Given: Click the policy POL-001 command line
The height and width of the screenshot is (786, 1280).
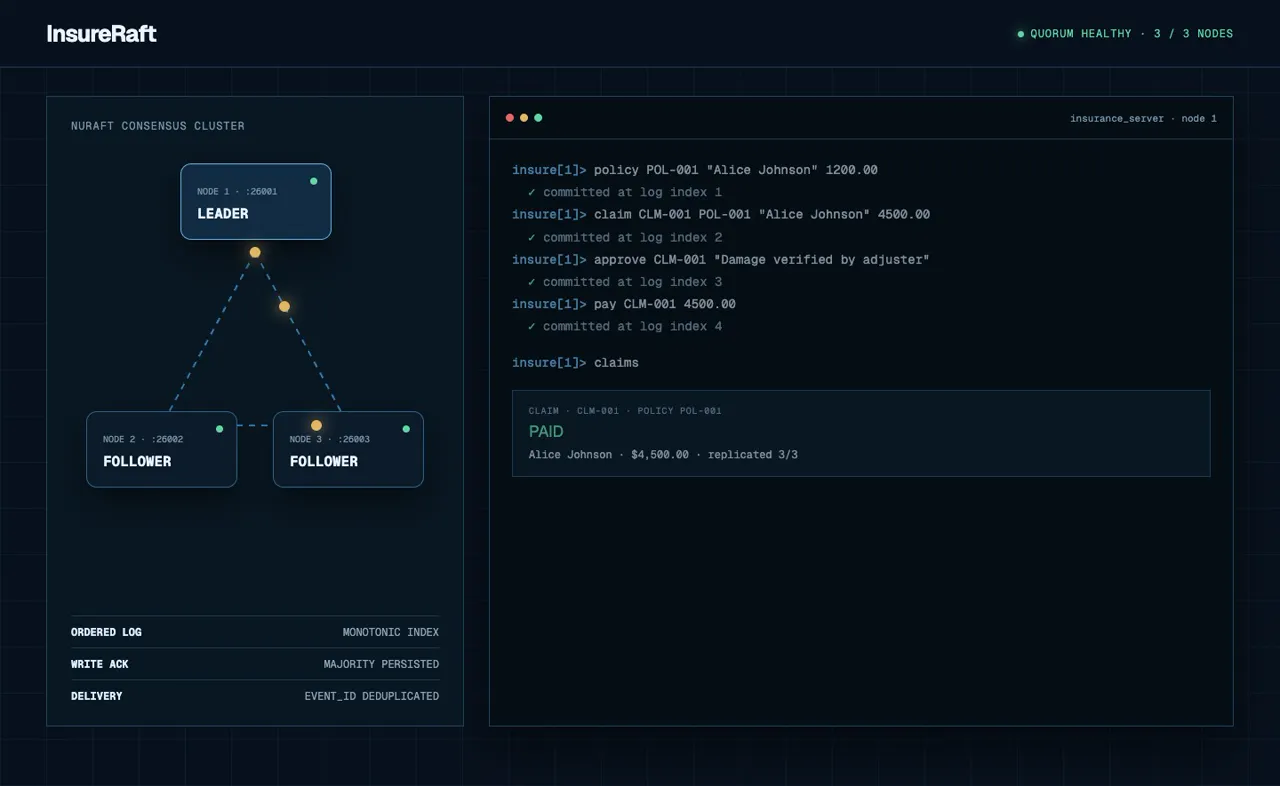Looking at the screenshot, I should click(695, 170).
